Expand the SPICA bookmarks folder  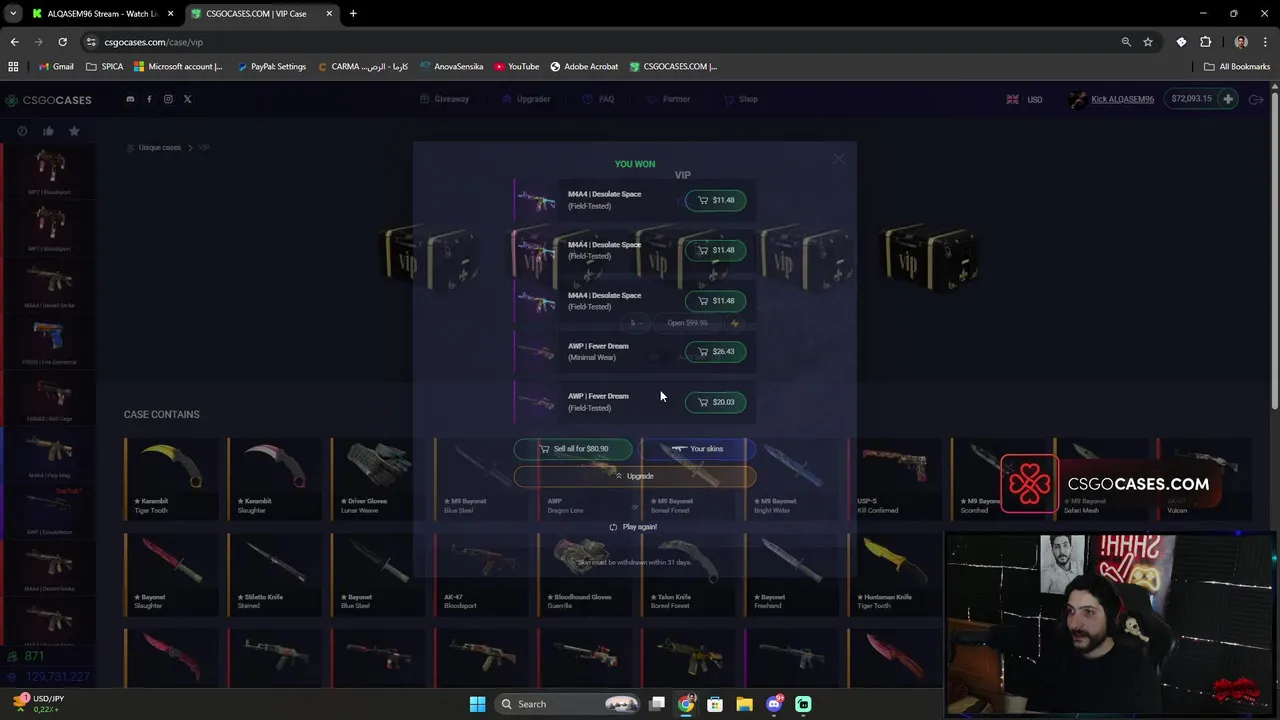(105, 66)
